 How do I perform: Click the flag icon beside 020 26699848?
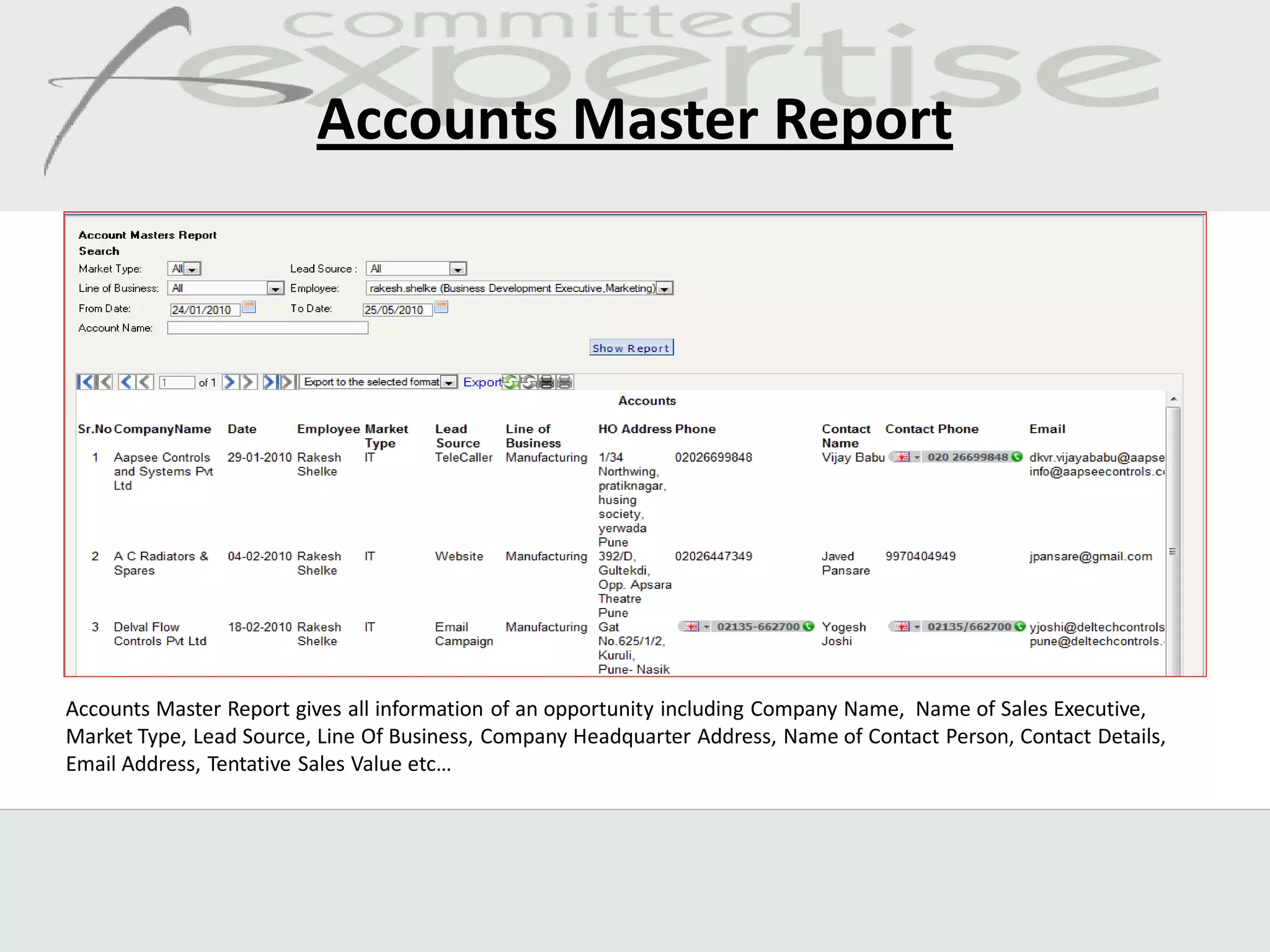click(x=902, y=457)
